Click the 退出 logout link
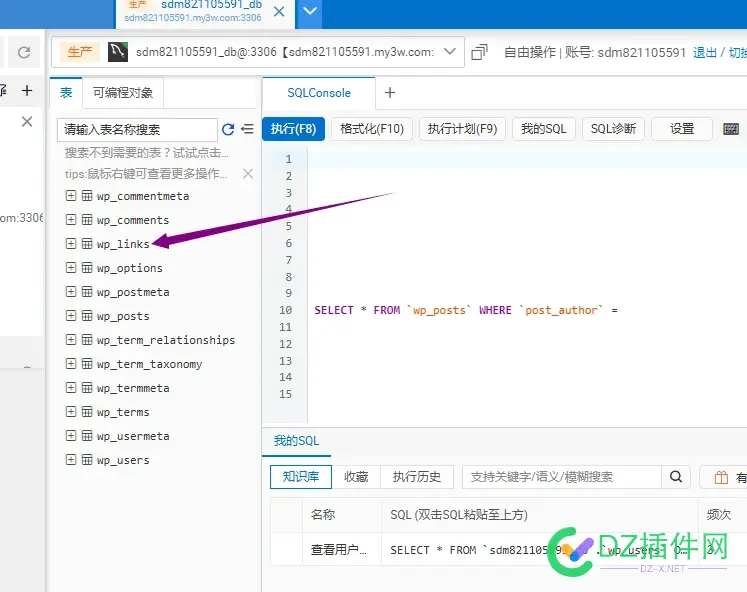This screenshot has height=592, width=747. (x=705, y=52)
